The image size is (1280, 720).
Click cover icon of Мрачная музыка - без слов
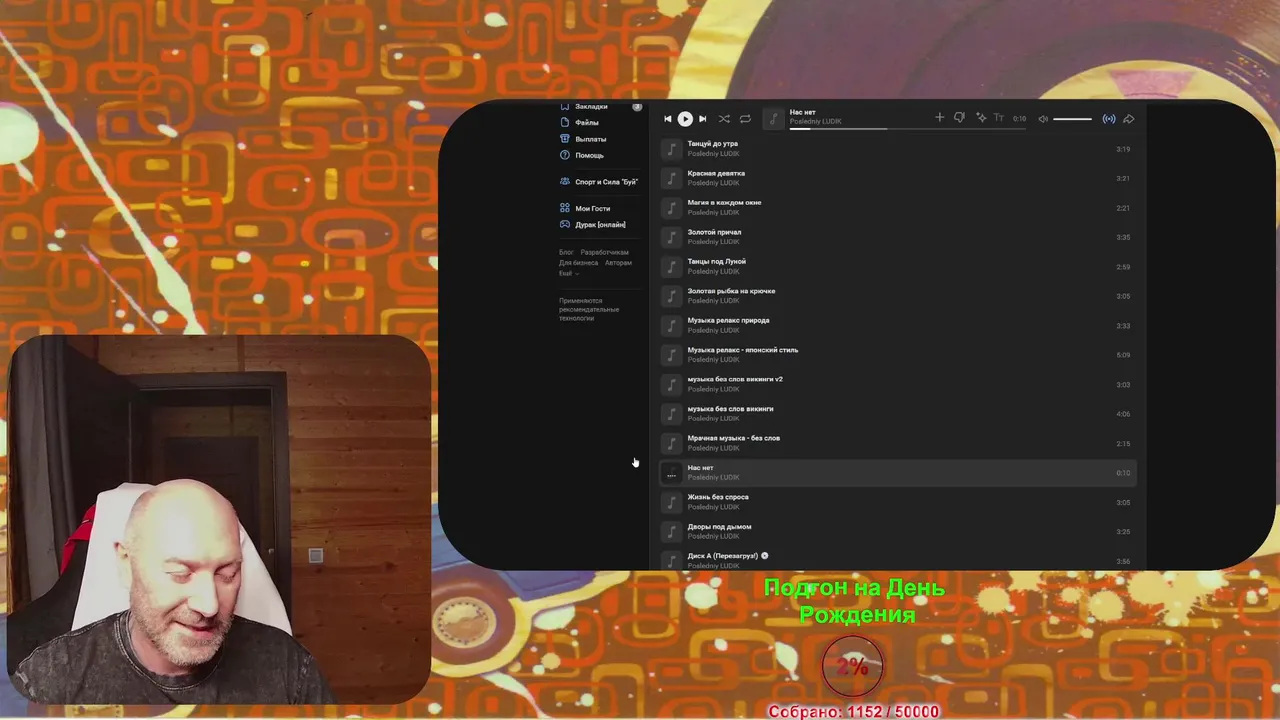(672, 443)
